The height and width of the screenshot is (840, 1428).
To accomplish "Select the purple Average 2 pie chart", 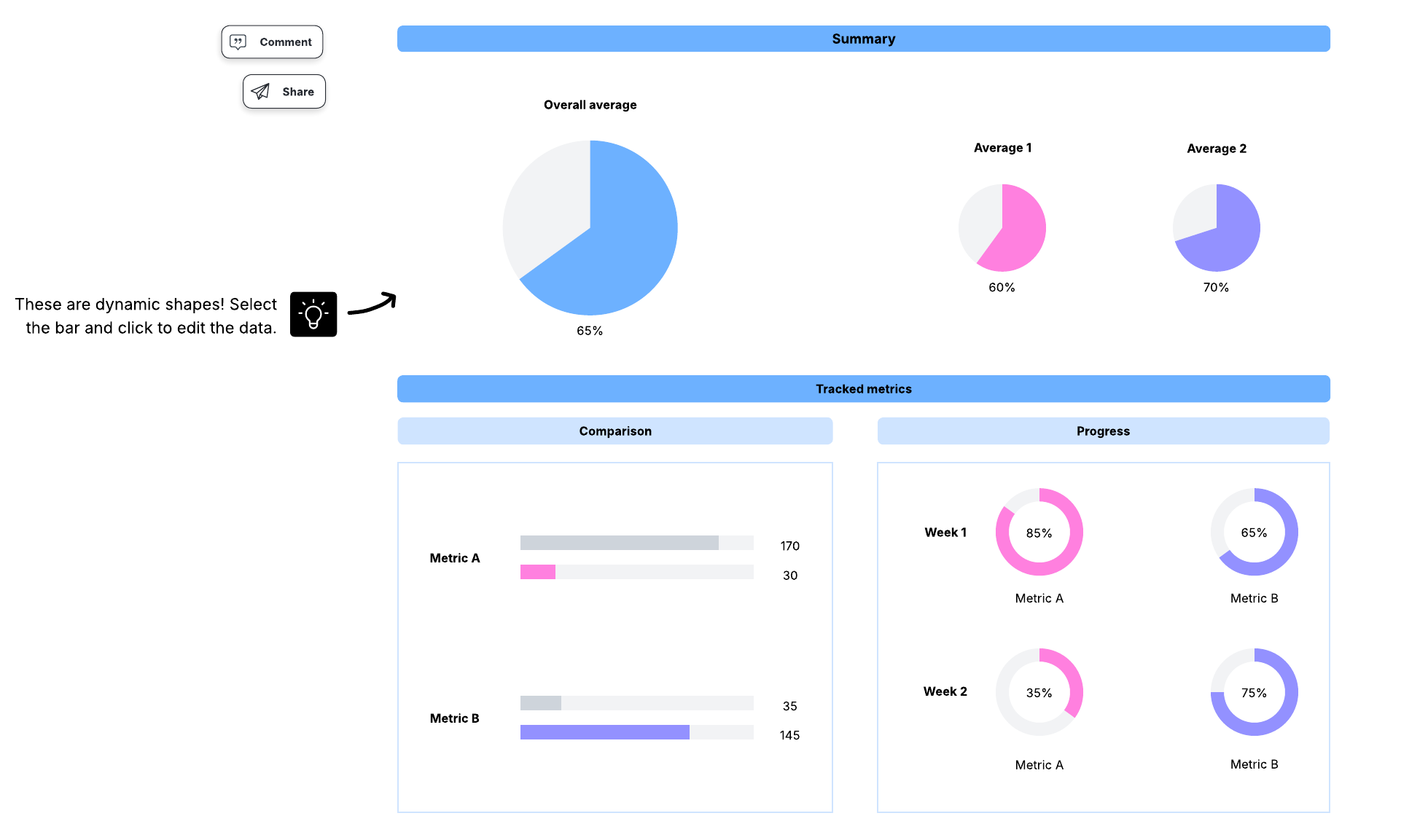I will click(1216, 227).
